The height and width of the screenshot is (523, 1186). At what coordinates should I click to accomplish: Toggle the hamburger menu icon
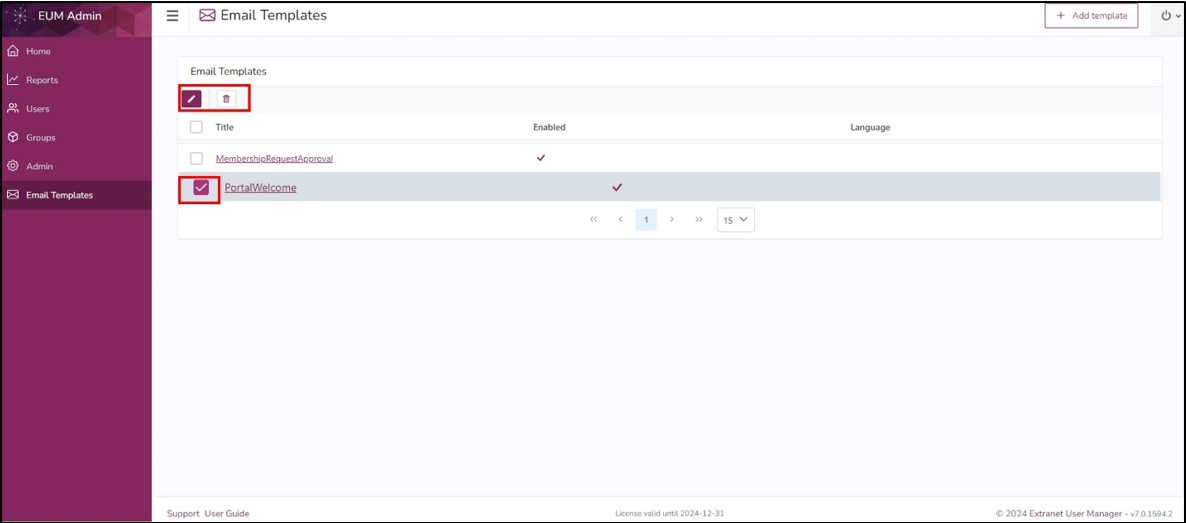[172, 16]
